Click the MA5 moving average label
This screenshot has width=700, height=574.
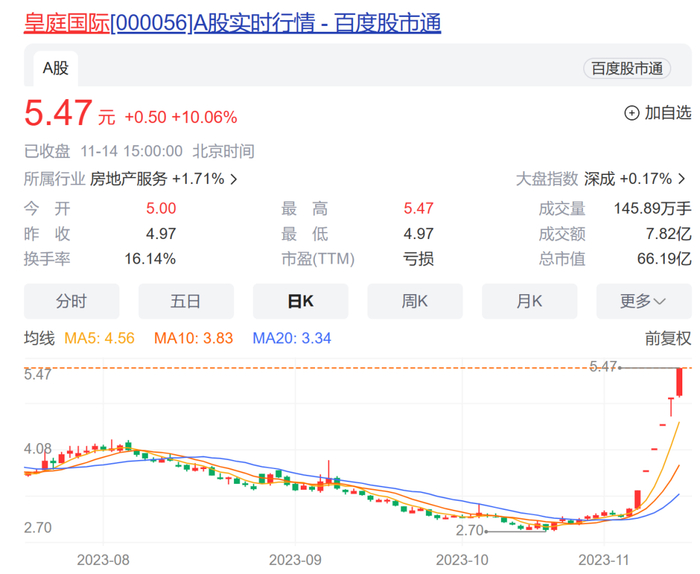click(x=99, y=338)
